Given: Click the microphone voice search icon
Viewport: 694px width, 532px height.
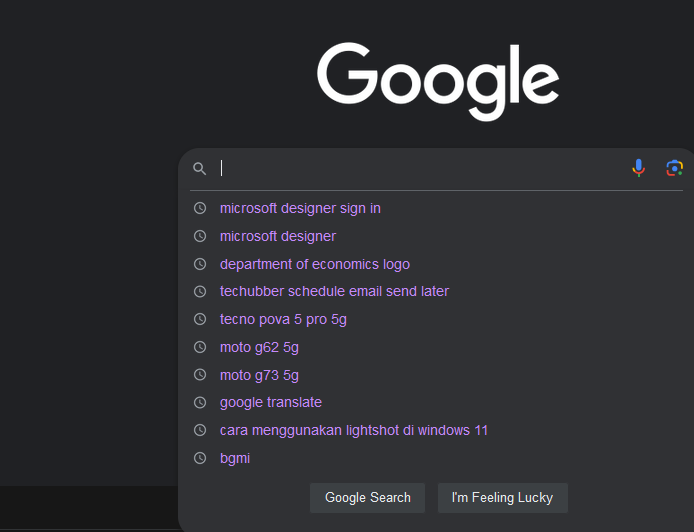Looking at the screenshot, I should coord(638,168).
